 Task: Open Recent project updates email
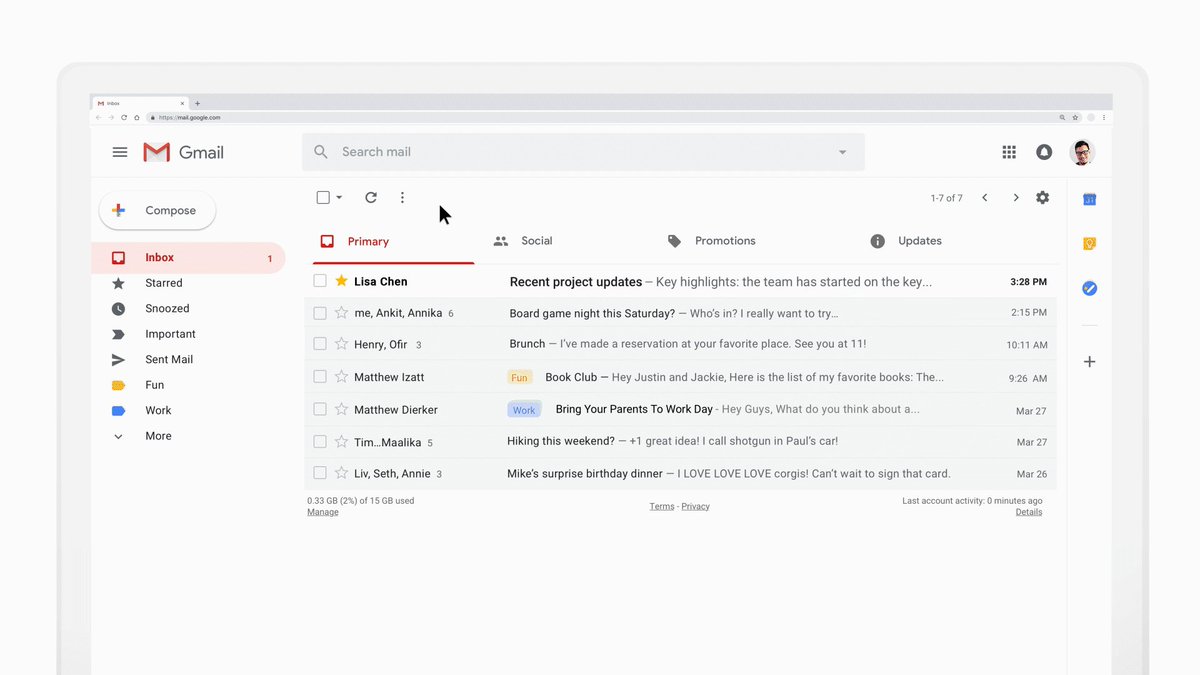click(x=681, y=282)
